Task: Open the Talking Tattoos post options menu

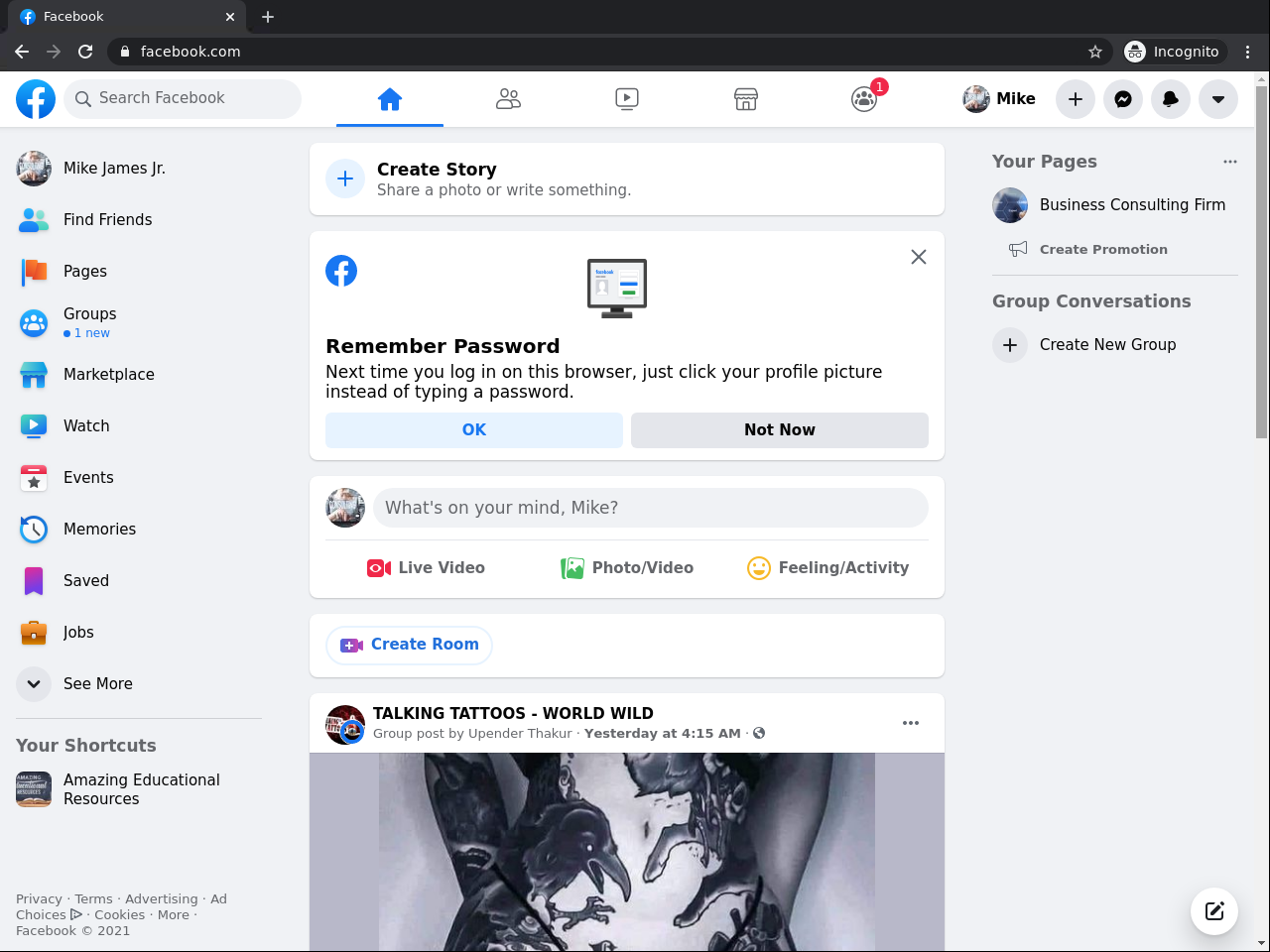Action: pos(911,723)
